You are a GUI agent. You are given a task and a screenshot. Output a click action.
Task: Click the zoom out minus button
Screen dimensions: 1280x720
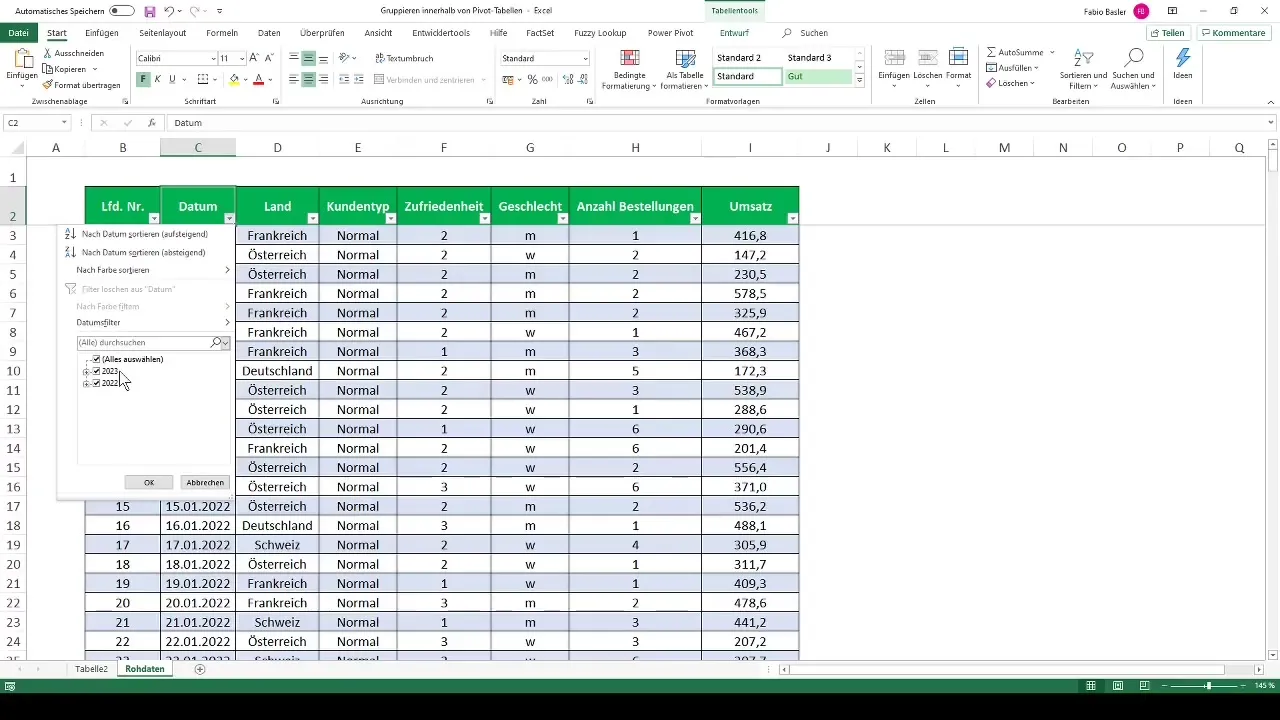(1166, 686)
